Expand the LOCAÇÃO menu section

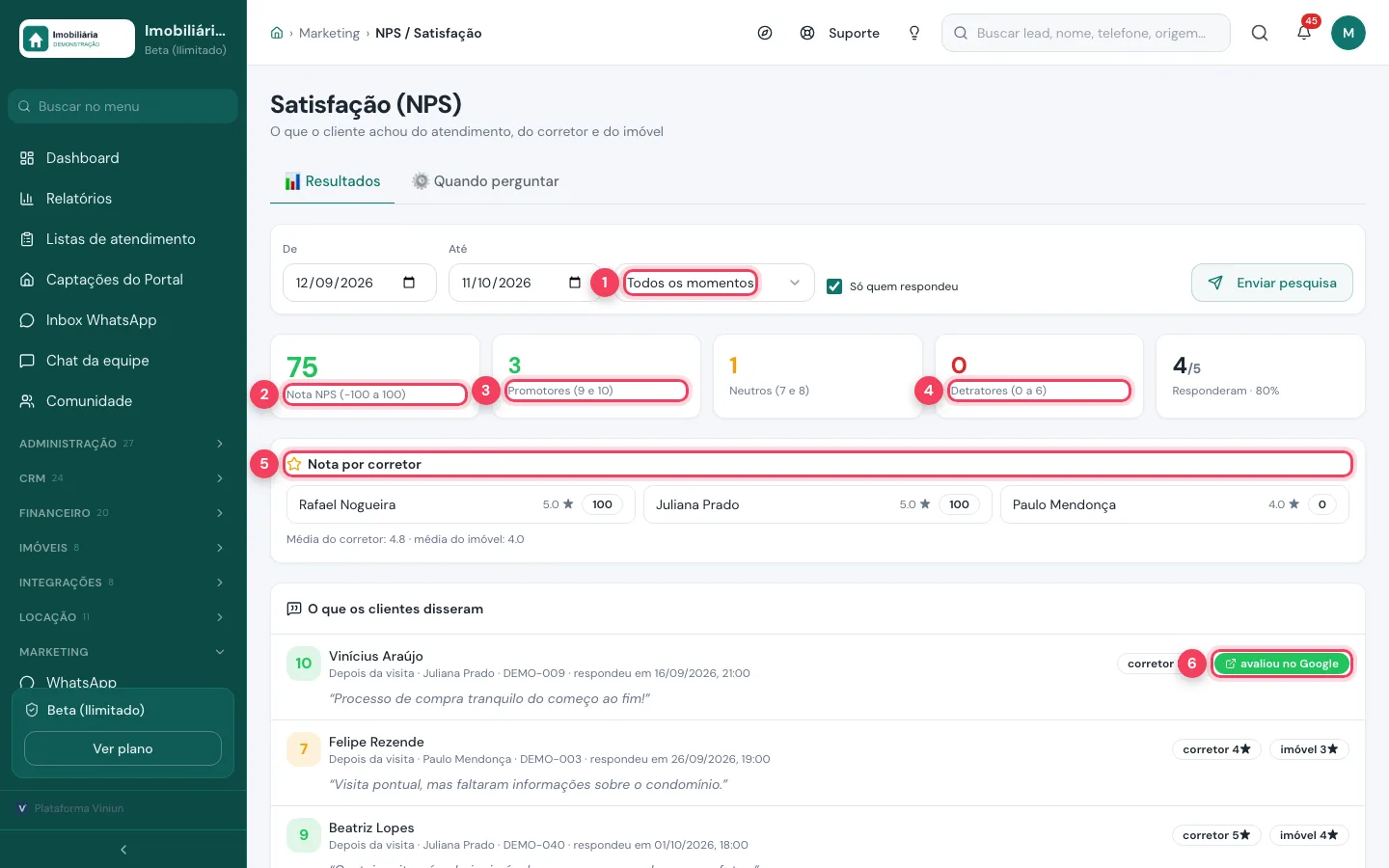pos(123,617)
